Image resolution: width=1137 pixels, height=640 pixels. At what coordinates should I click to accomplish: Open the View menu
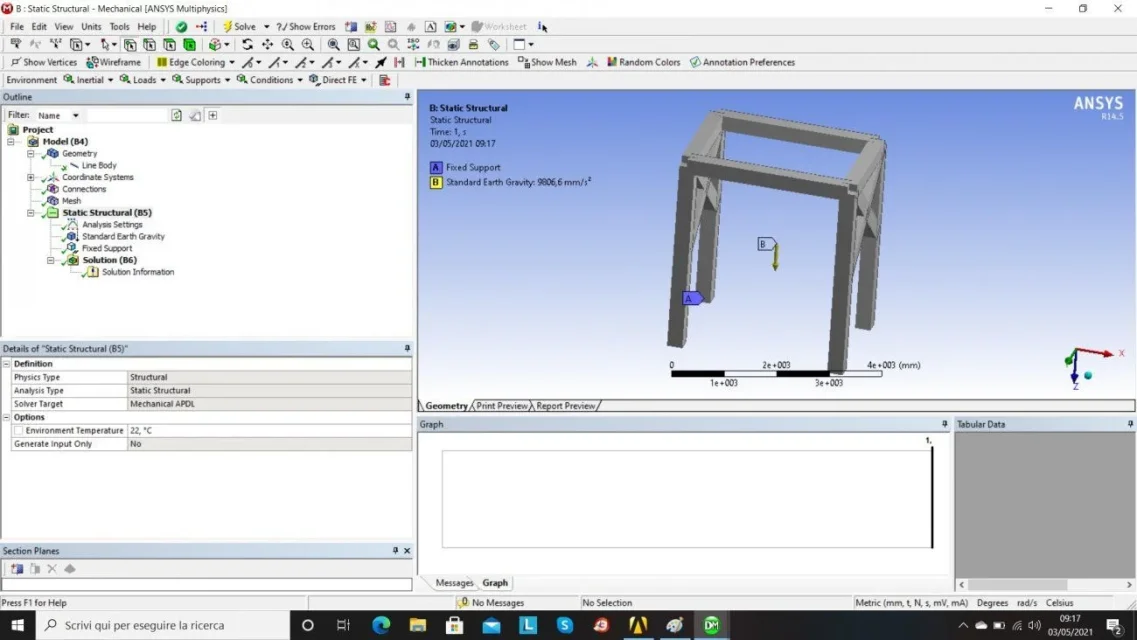tap(64, 27)
